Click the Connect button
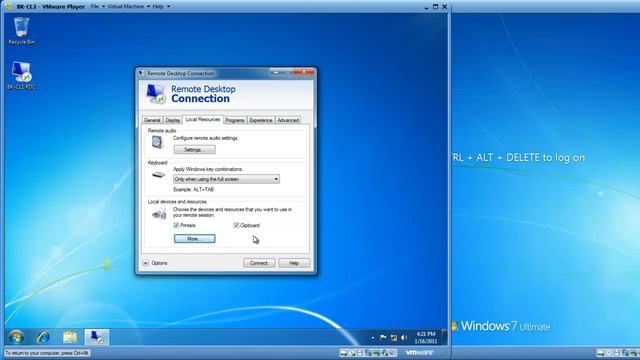Image resolution: width=640 pixels, height=360 pixels. [259, 263]
